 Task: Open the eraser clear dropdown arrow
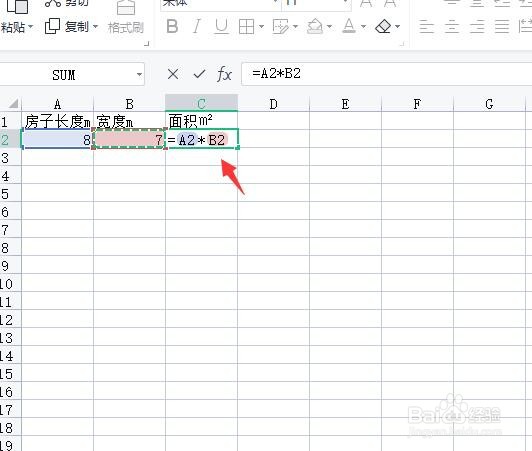click(397, 26)
